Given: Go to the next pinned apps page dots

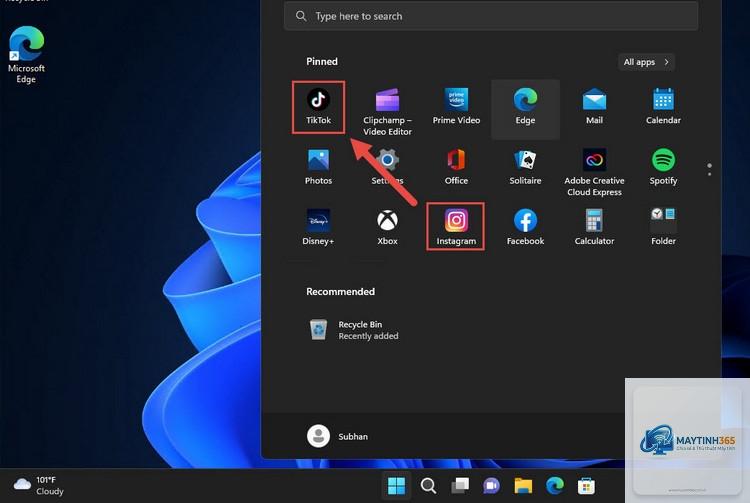Looking at the screenshot, I should 709,170.
